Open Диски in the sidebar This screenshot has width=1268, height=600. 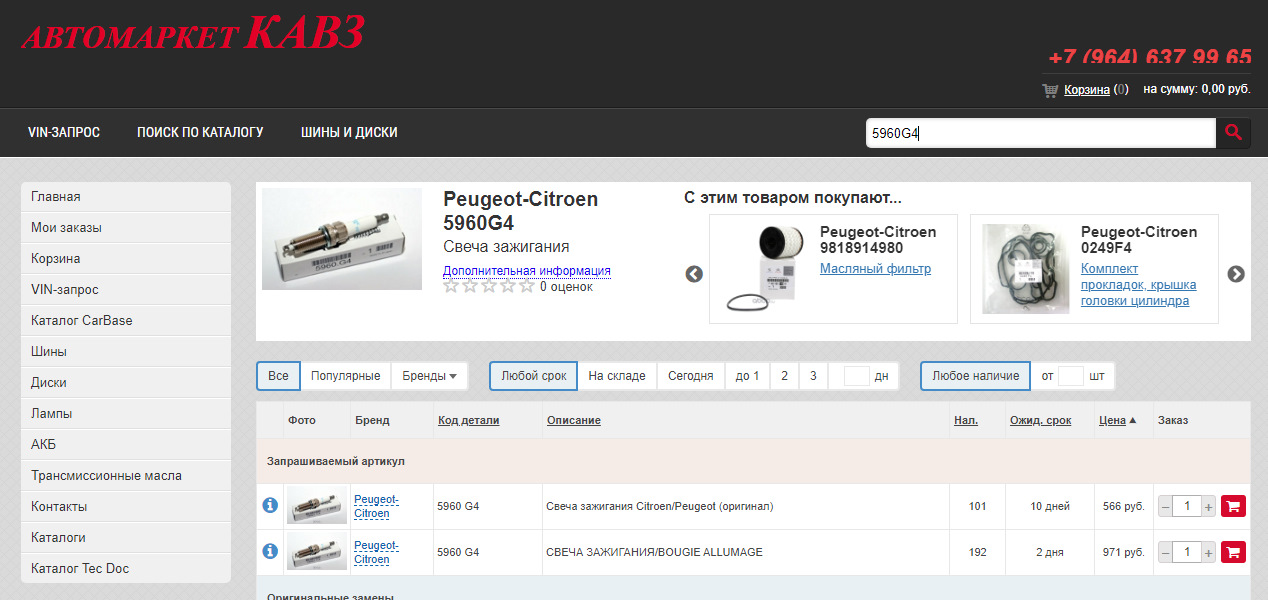tap(126, 383)
